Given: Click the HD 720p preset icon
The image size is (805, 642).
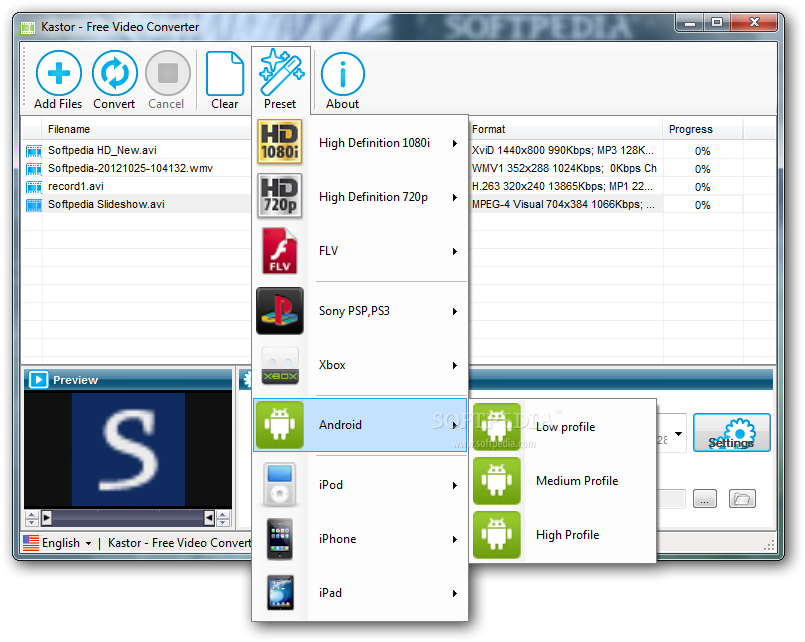Looking at the screenshot, I should [280, 196].
